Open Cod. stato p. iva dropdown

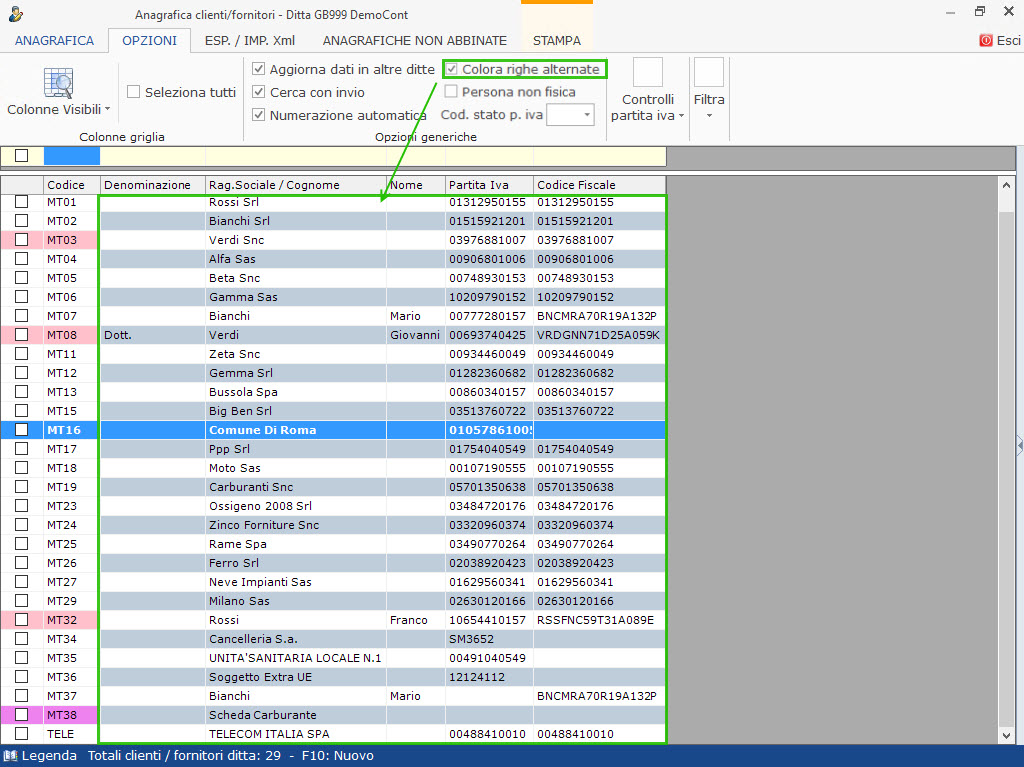click(x=586, y=115)
